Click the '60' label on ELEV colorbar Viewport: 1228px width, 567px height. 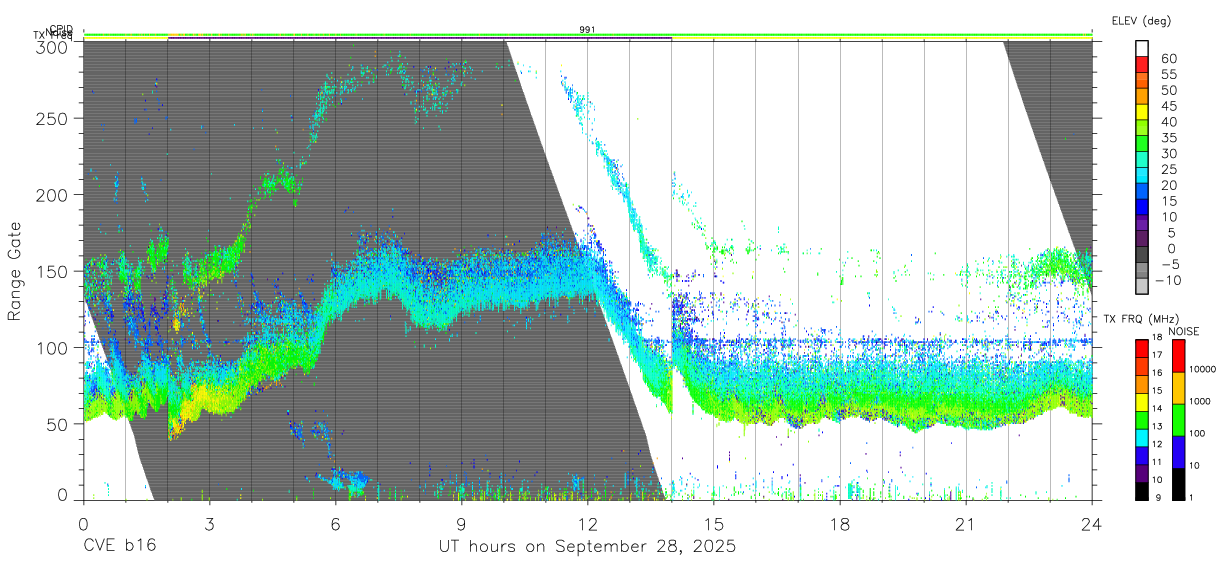pos(1169,58)
